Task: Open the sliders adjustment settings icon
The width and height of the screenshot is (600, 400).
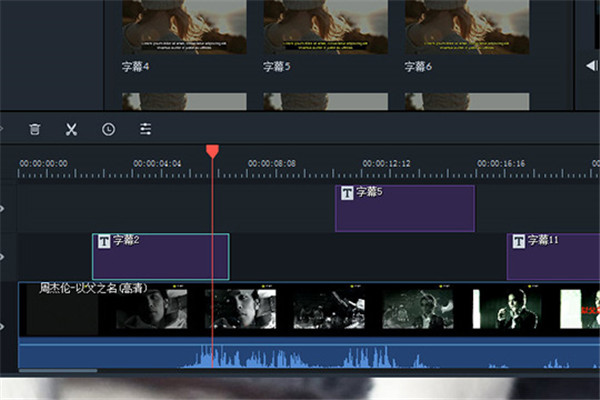Action: (x=145, y=129)
